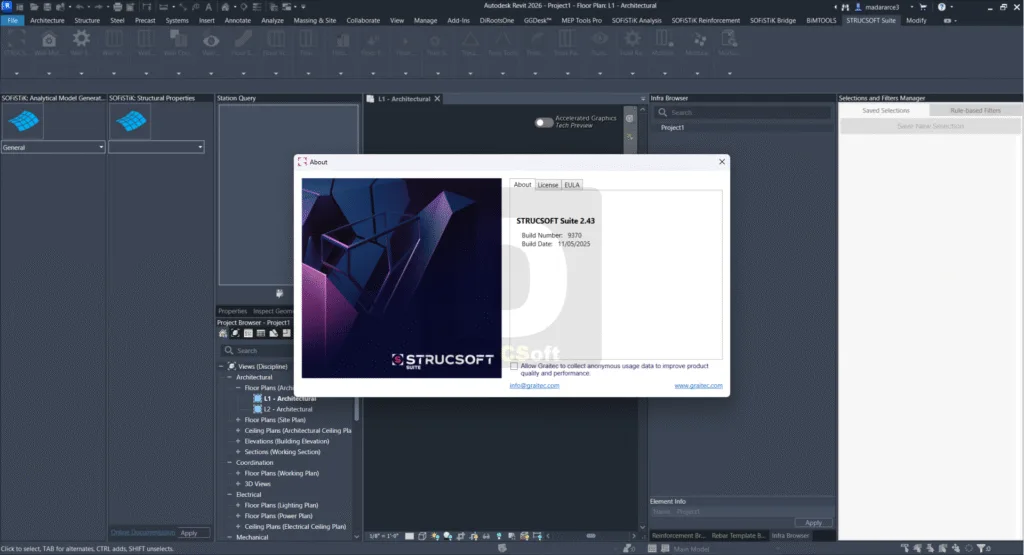
Task: Switch to SOFiSTiK Reinforcement ribbon tab
Action: [x=705, y=20]
